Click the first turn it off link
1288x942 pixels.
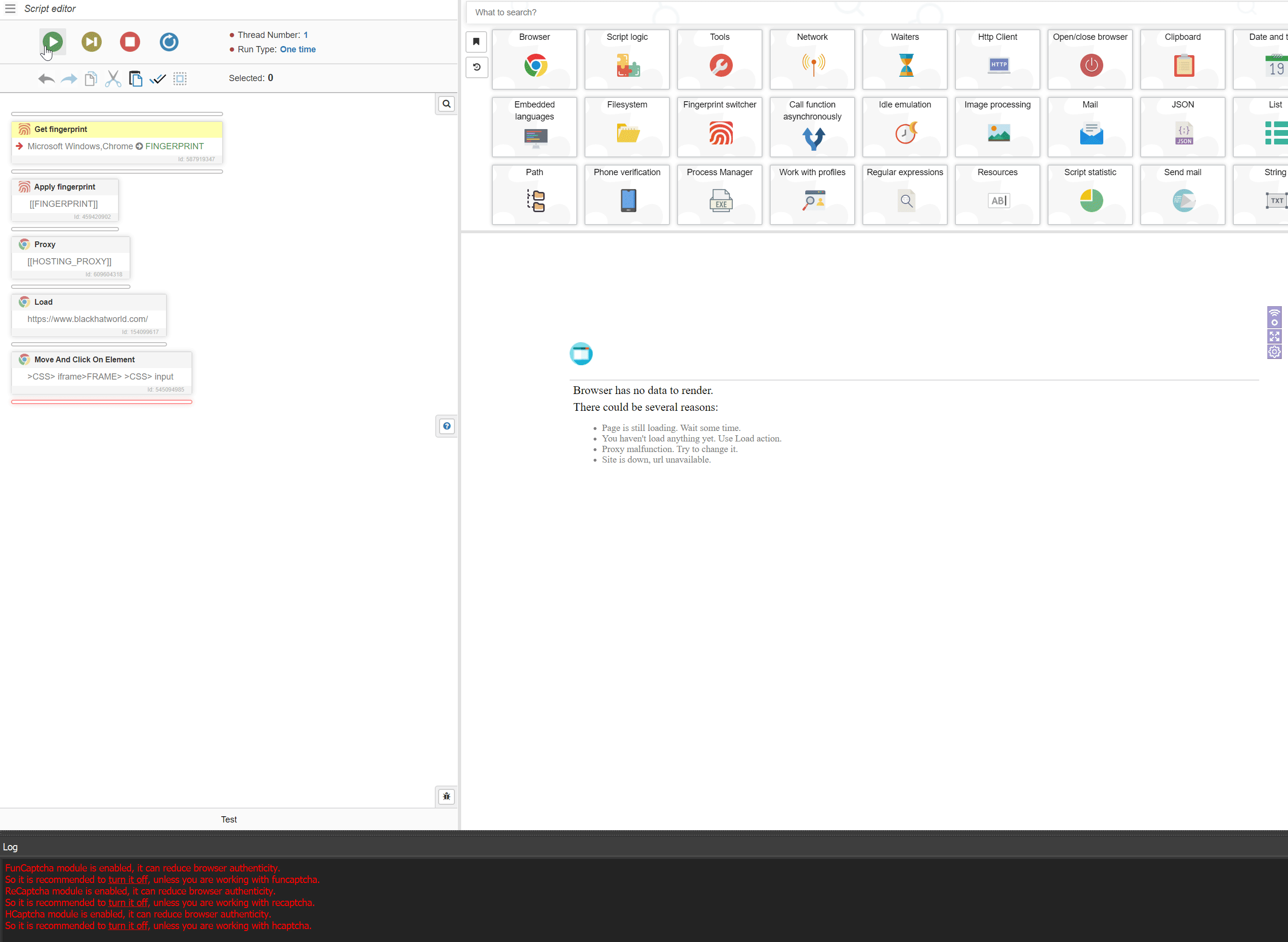tap(128, 879)
